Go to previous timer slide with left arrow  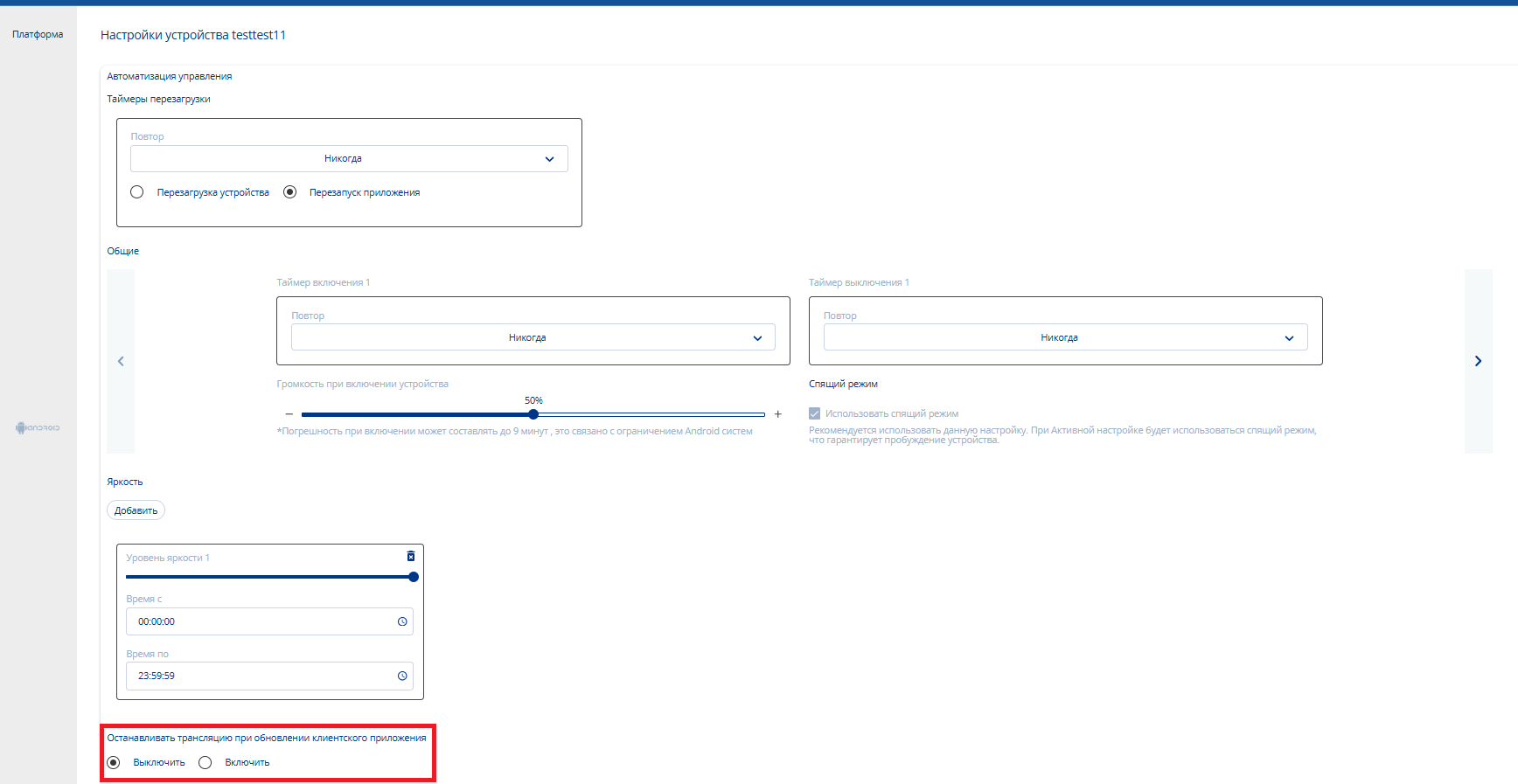[121, 361]
